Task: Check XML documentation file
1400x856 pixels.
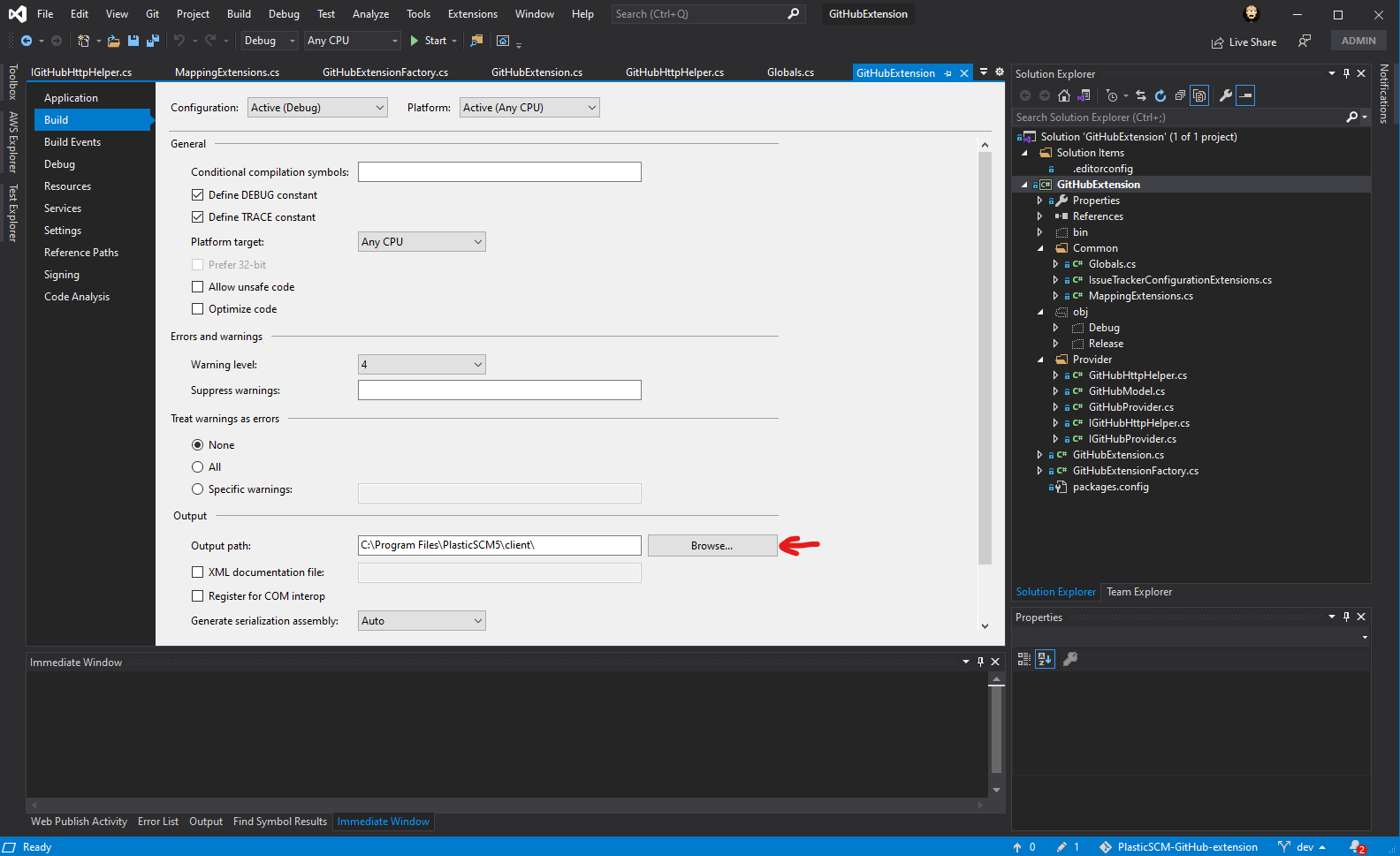Action: 197,572
